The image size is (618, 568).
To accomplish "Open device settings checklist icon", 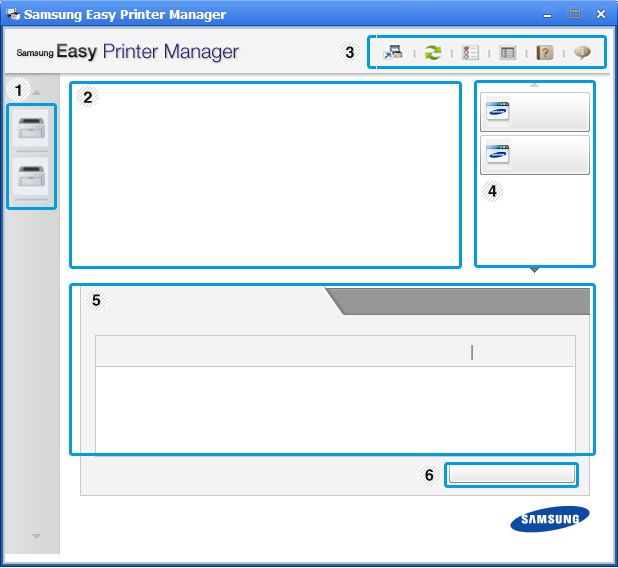I will [x=470, y=53].
